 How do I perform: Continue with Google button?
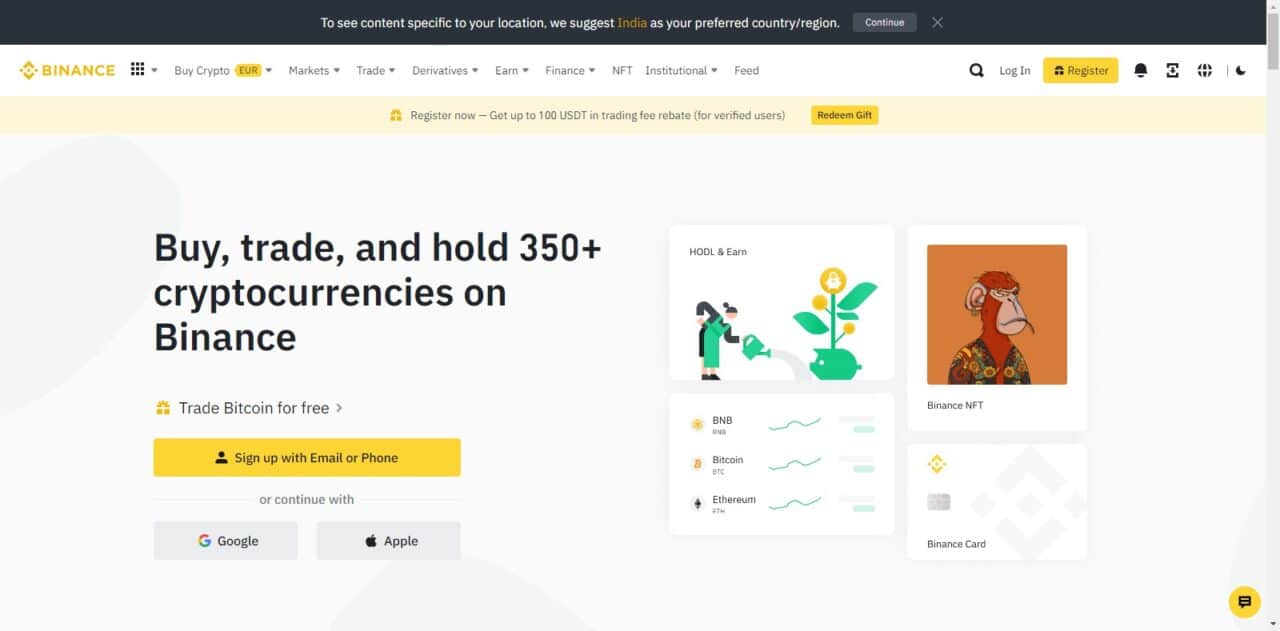(226, 540)
